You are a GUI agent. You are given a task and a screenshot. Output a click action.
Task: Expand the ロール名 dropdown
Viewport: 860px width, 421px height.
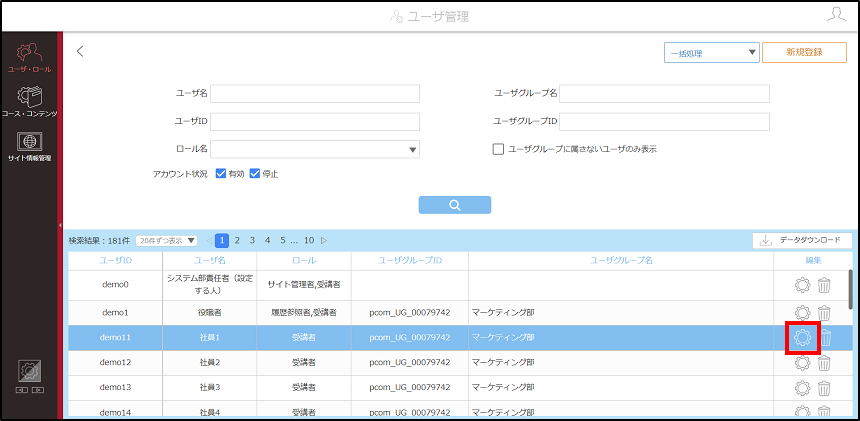(315, 149)
